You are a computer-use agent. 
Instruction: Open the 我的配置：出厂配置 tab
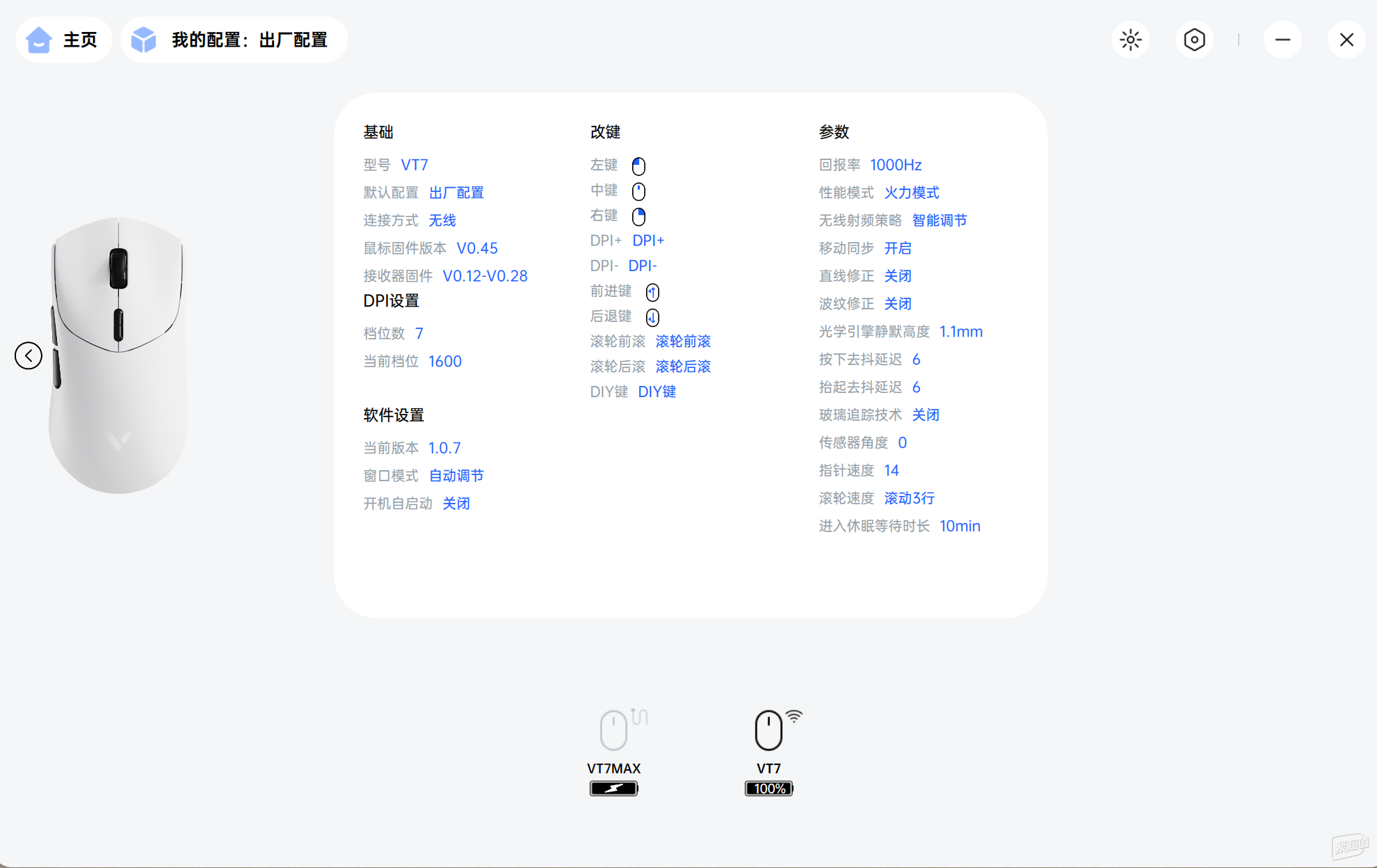234,40
